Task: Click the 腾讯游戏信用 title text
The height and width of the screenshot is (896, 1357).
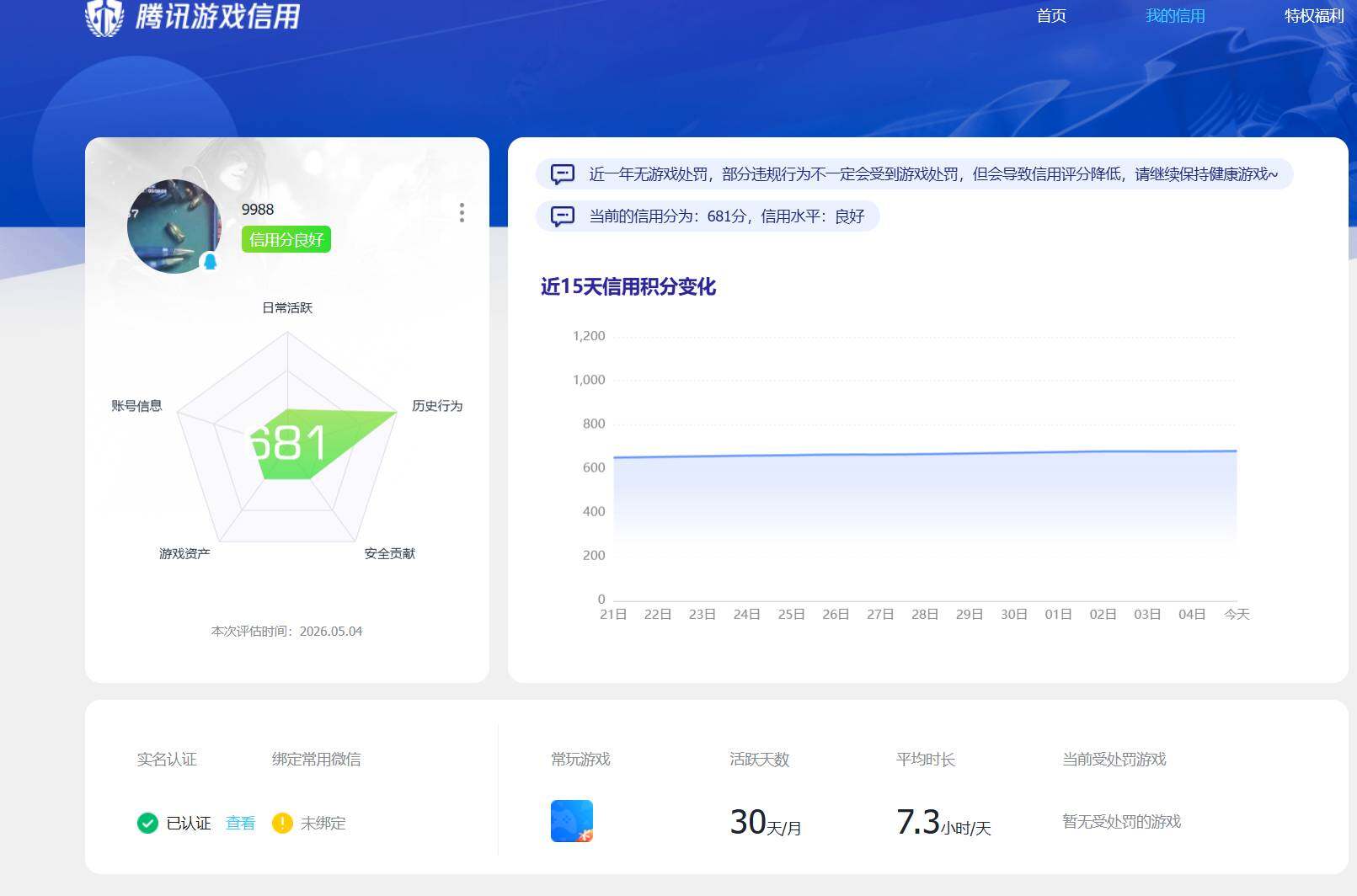Action: [217, 16]
